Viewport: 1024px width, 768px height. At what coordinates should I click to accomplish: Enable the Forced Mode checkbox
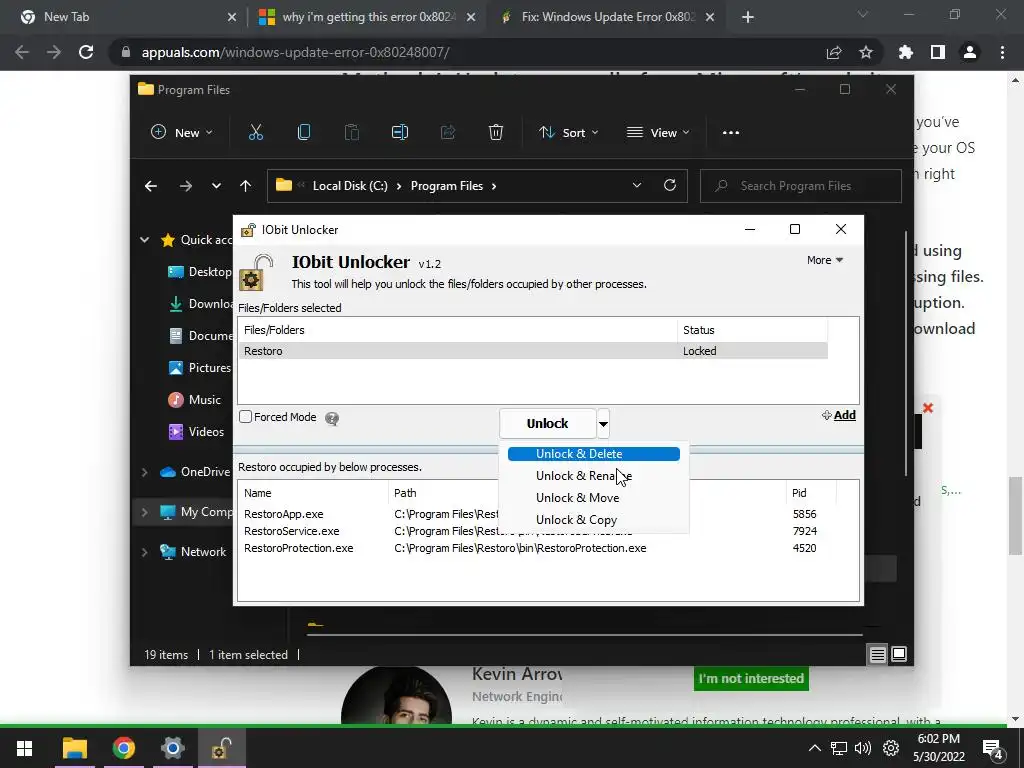[246, 417]
